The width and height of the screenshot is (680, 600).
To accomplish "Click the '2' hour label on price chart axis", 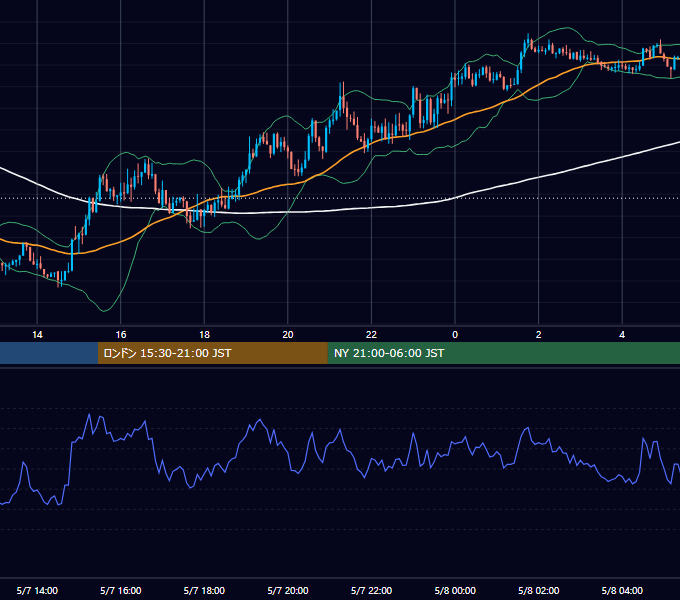I will click(539, 335).
